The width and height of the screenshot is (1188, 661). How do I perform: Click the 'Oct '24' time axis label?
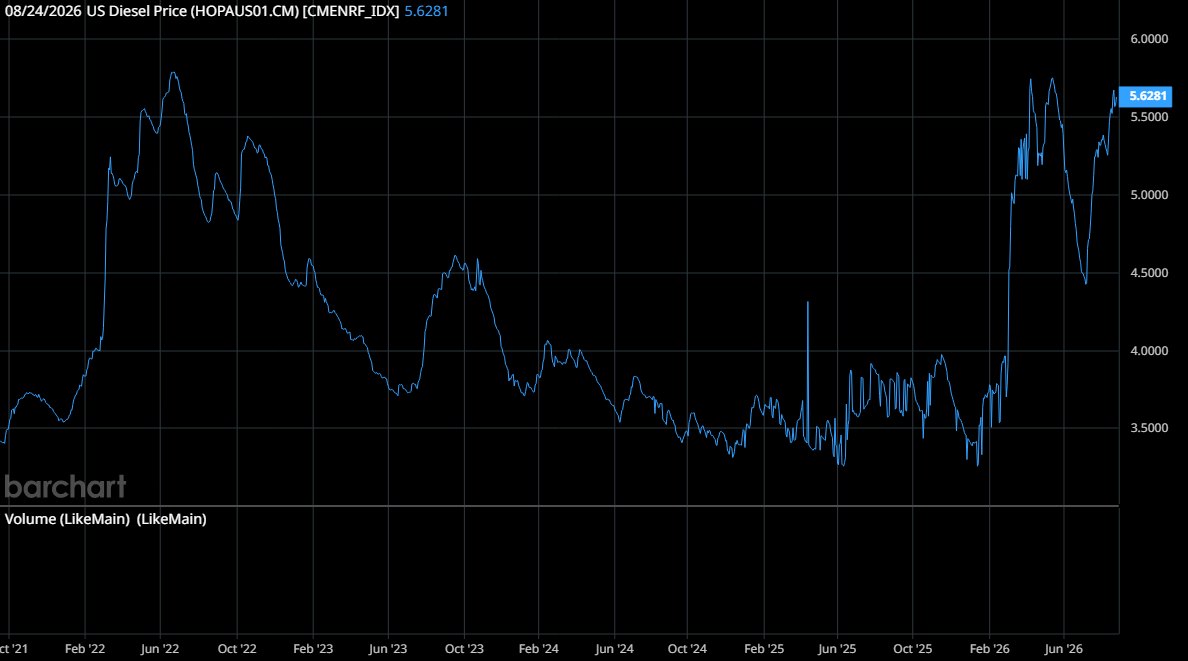coord(687,649)
